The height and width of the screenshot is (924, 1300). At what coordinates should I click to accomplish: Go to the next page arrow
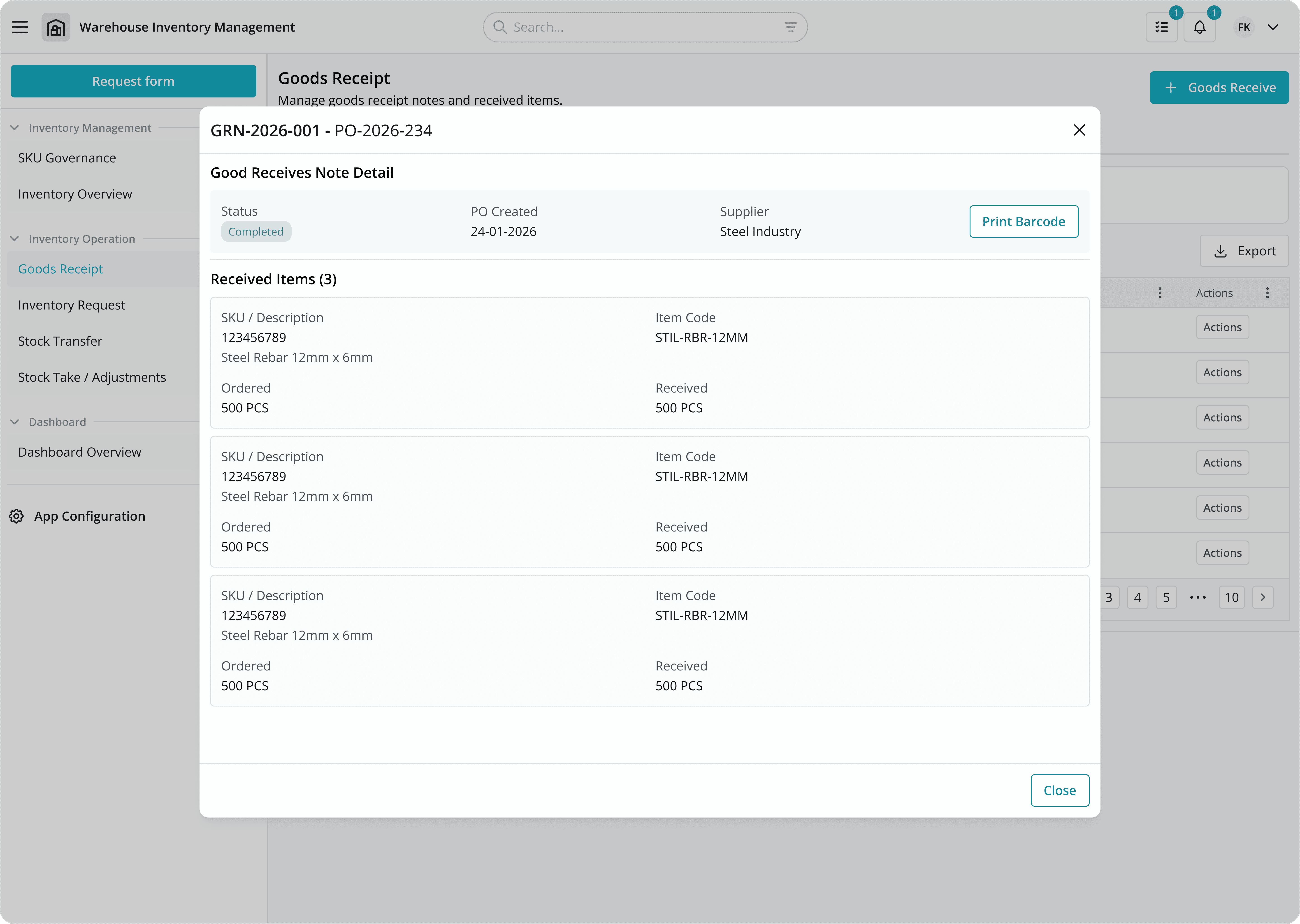[1263, 597]
